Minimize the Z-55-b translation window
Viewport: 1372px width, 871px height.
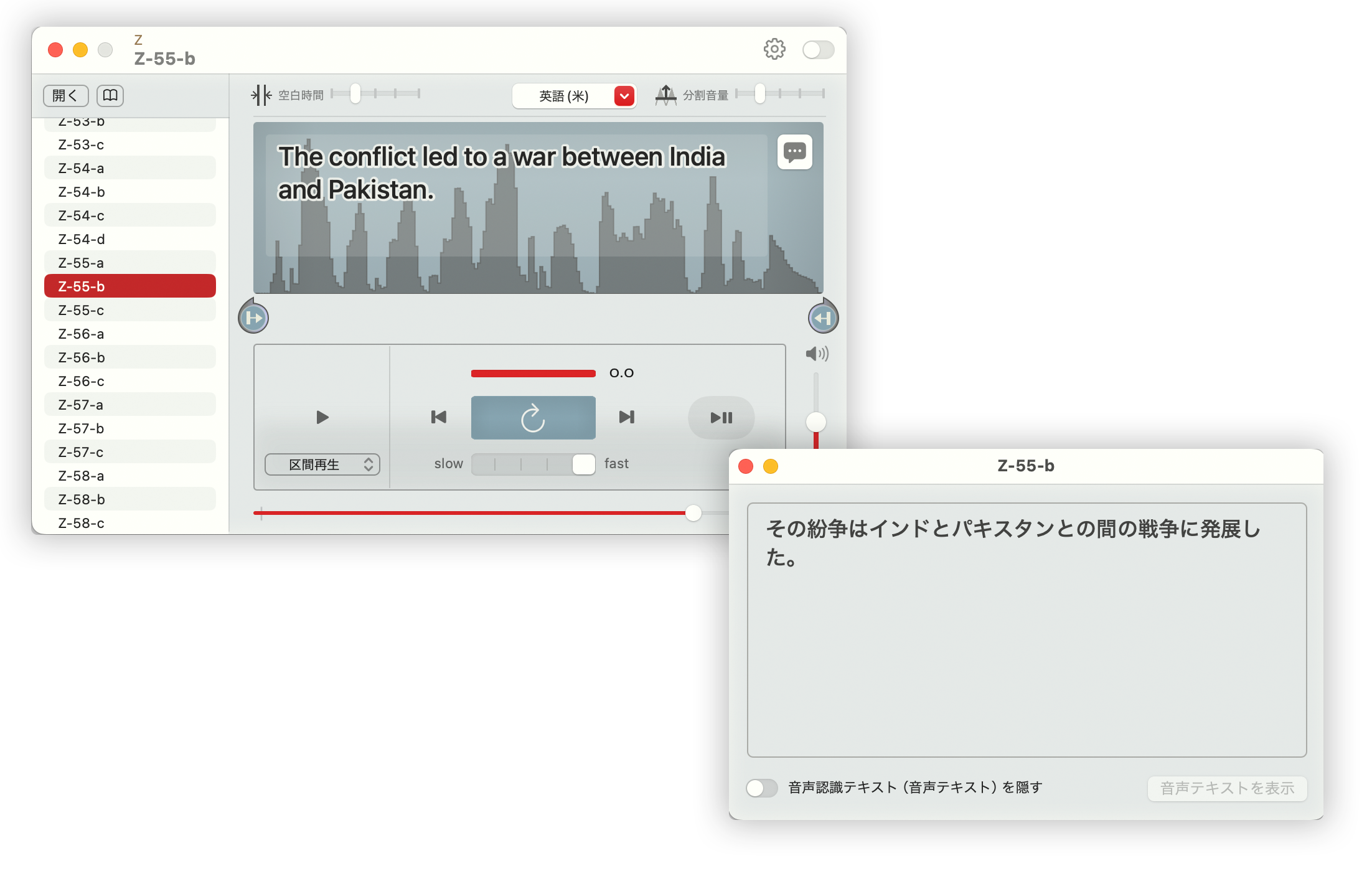point(771,466)
